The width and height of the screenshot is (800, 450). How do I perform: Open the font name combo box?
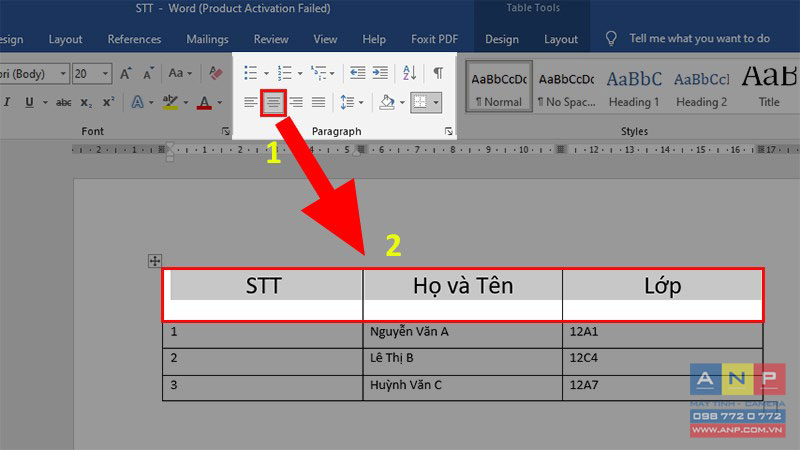pos(34,73)
